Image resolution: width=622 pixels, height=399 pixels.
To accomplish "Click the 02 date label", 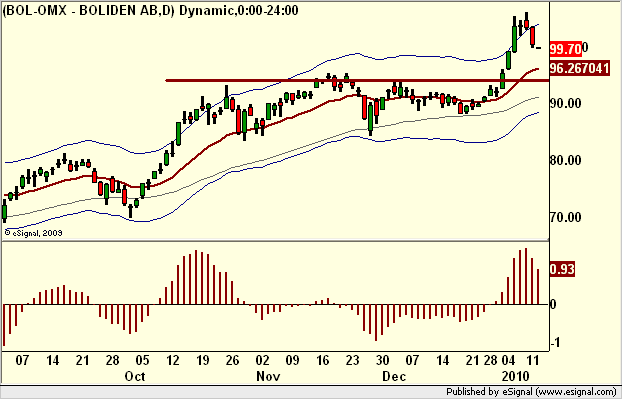I will tap(262, 360).
